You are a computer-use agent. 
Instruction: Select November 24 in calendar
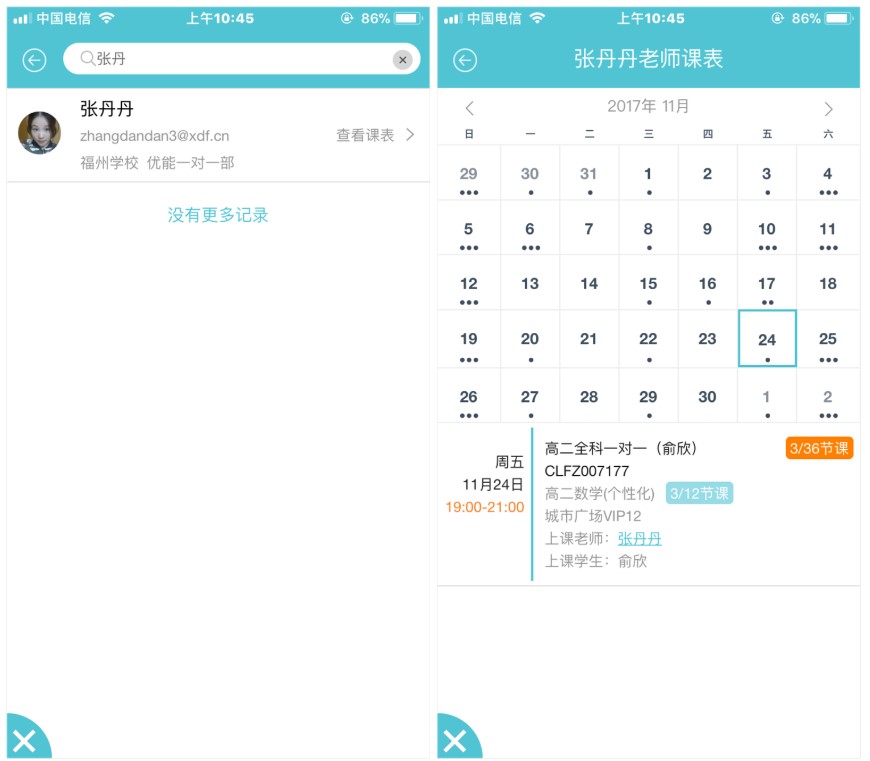click(x=767, y=339)
